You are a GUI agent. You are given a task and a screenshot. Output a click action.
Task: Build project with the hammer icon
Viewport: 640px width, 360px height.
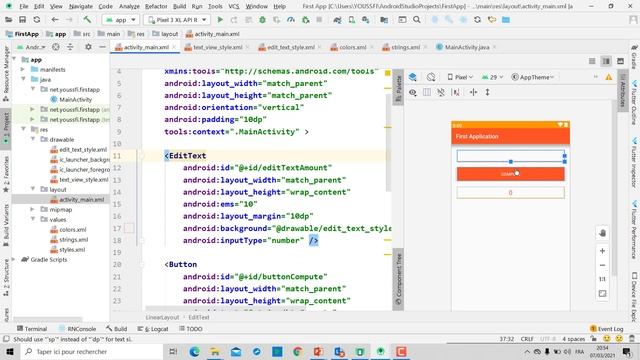tap(87, 20)
